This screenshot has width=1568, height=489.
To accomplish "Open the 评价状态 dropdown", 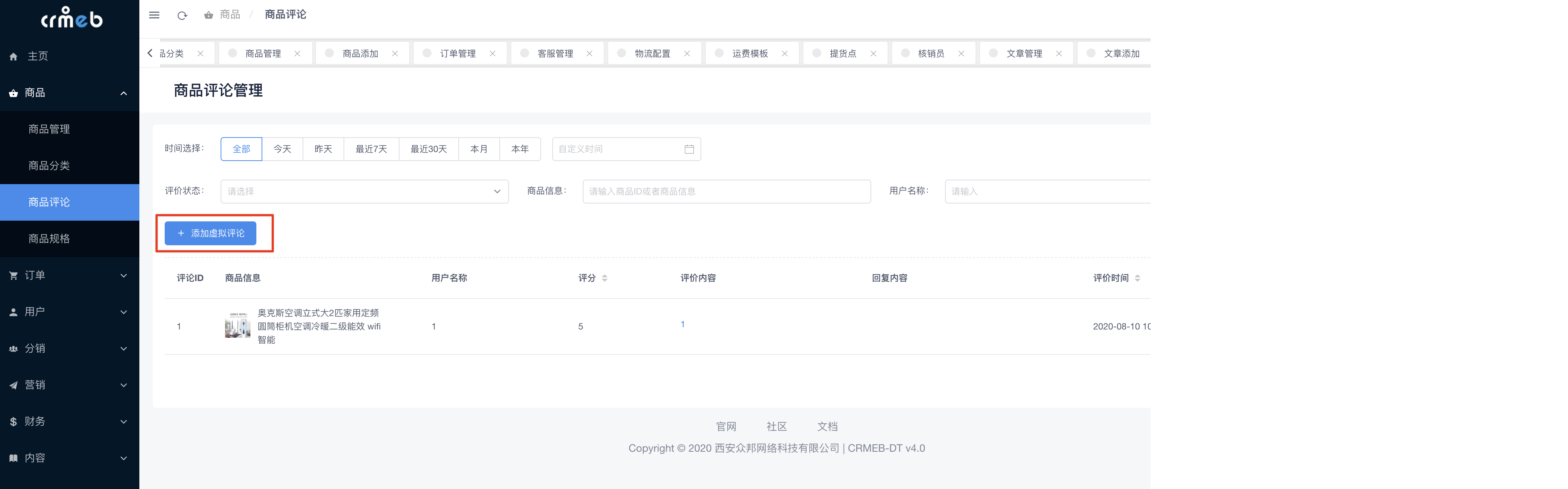I will (364, 191).
